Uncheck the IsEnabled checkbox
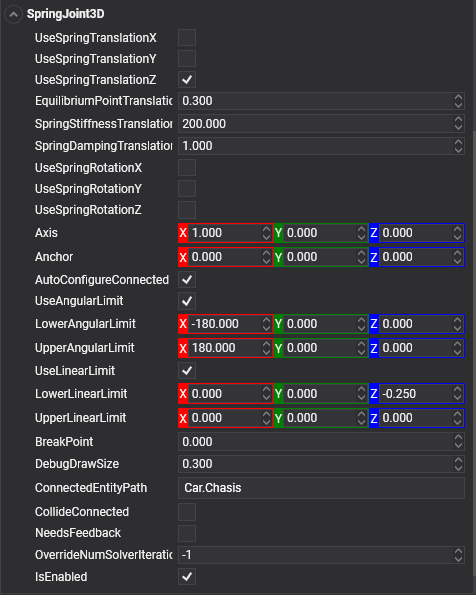This screenshot has height=595, width=476. pyautogui.click(x=187, y=577)
